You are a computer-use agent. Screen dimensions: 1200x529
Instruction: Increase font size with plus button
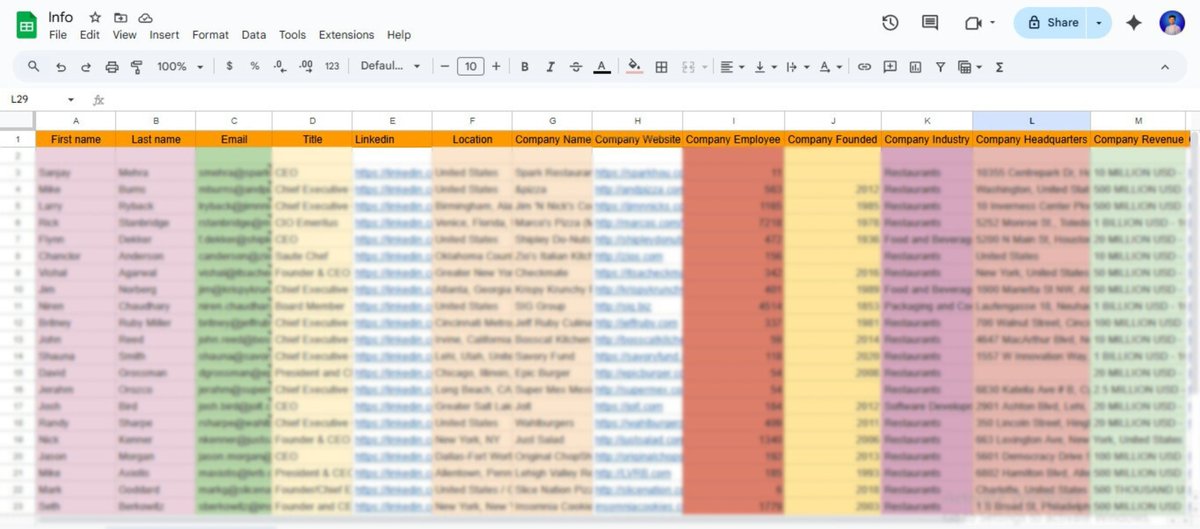point(496,67)
